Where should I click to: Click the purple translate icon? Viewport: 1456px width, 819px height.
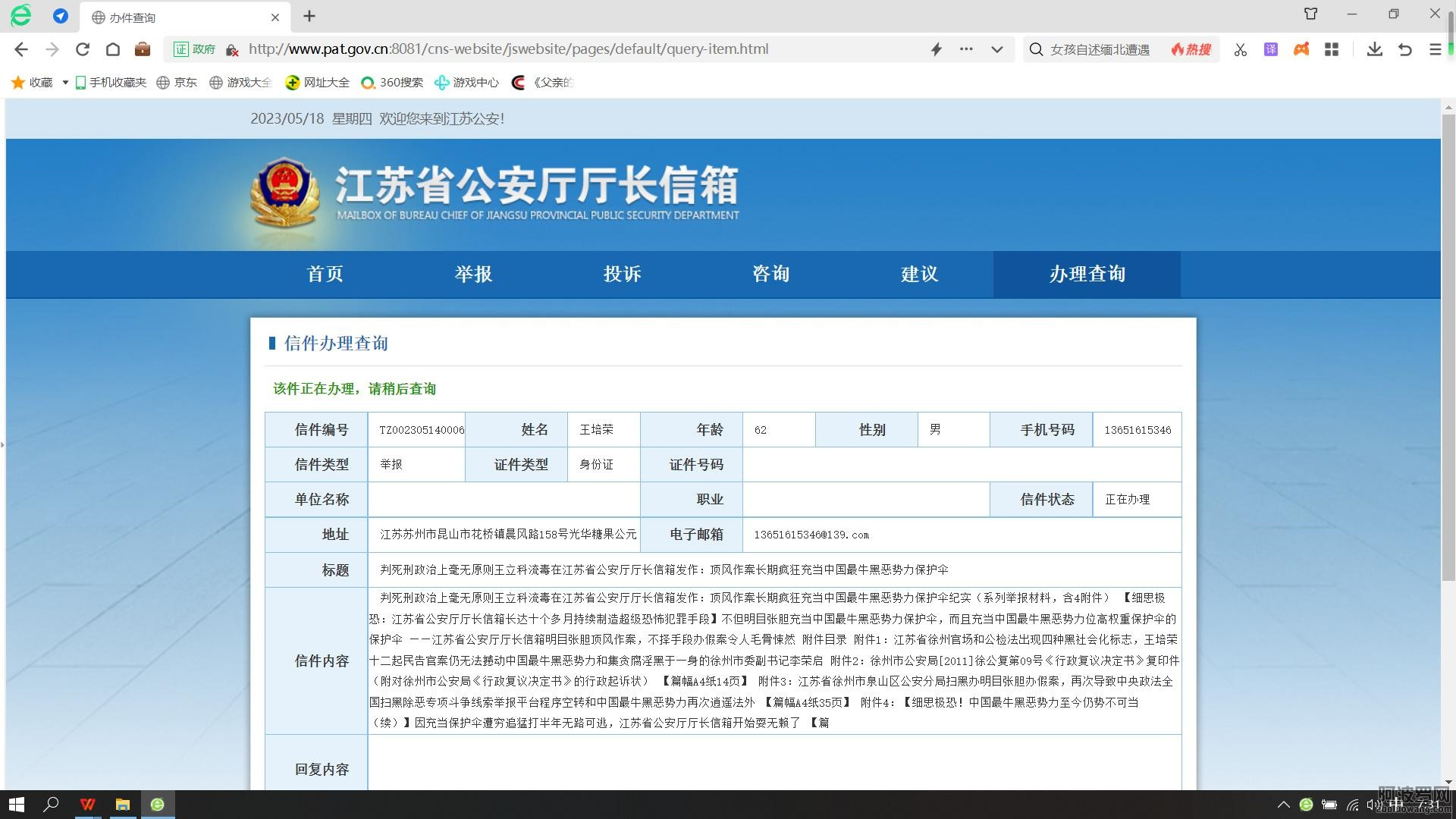(x=1271, y=49)
